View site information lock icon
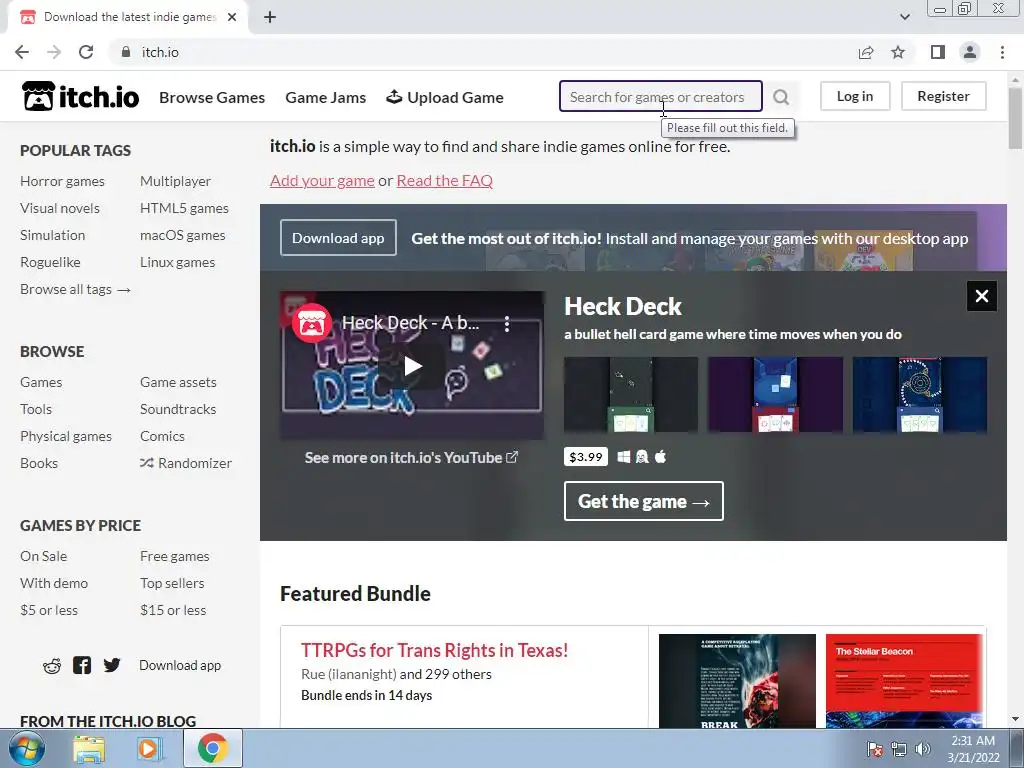Image resolution: width=1024 pixels, height=768 pixels. (126, 52)
